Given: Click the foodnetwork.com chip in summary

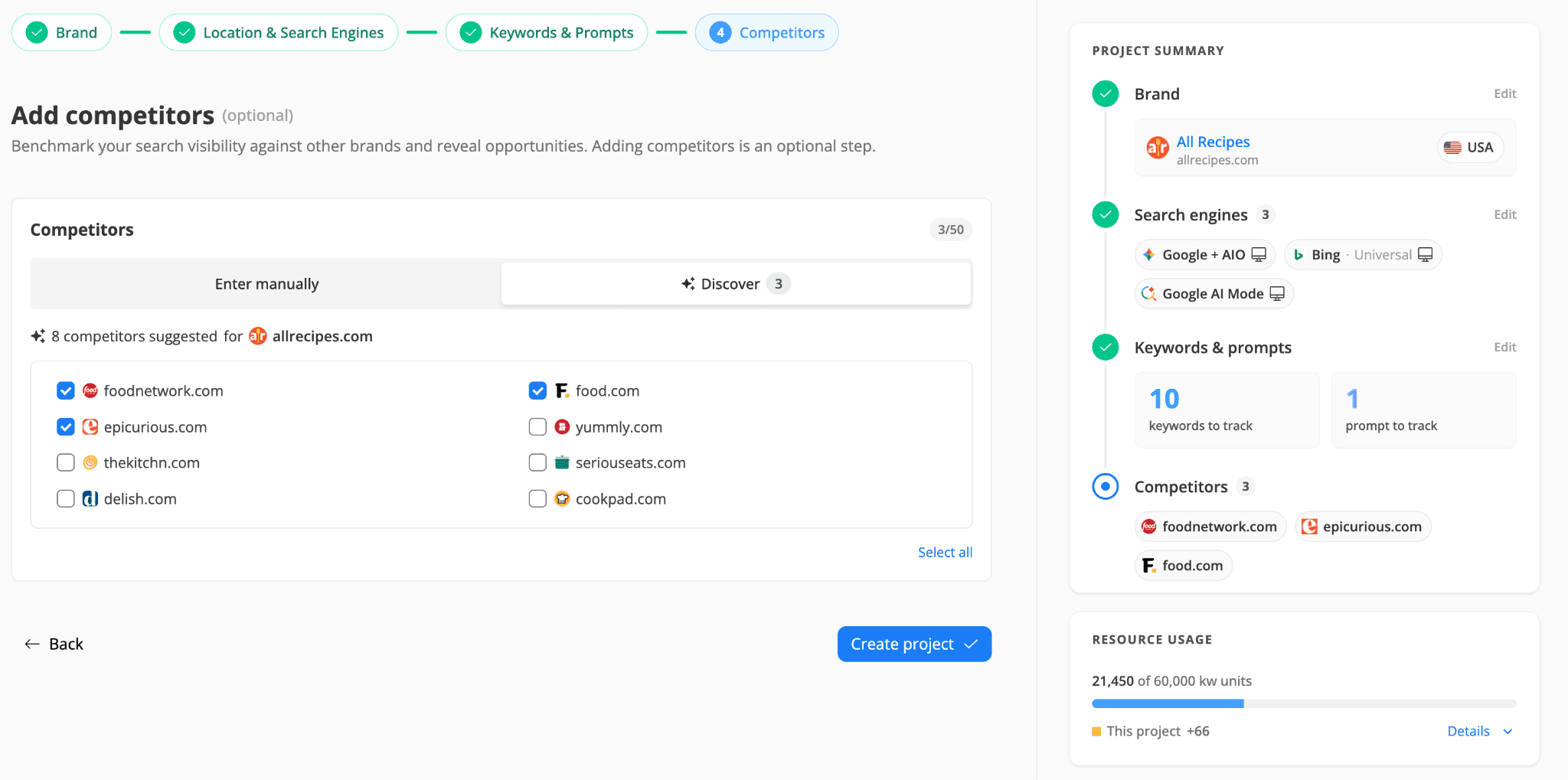Looking at the screenshot, I should (x=1210, y=527).
